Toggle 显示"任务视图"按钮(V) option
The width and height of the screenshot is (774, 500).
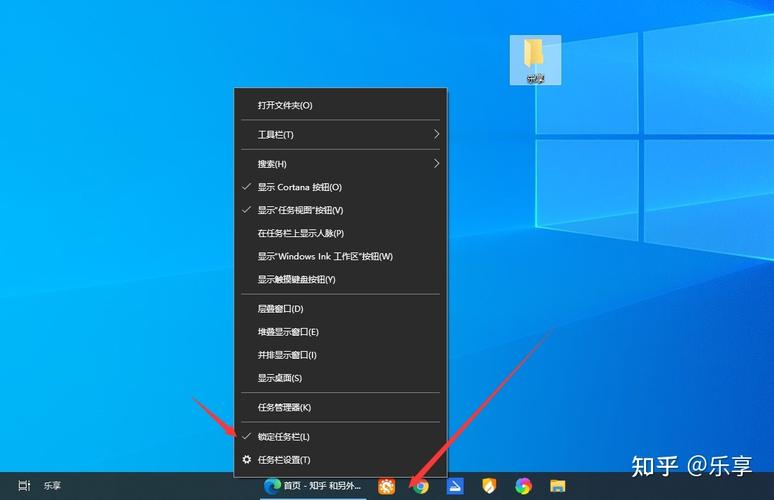pyautogui.click(x=340, y=210)
